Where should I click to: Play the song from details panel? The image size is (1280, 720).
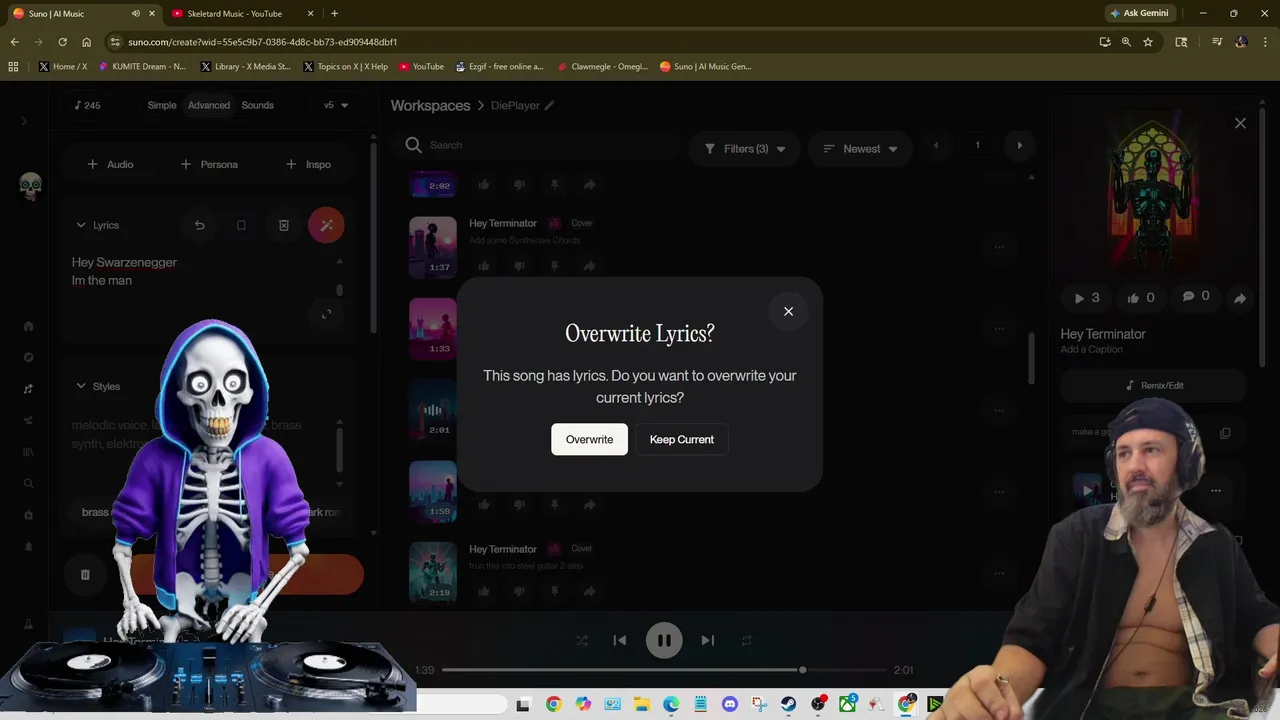(1087, 297)
